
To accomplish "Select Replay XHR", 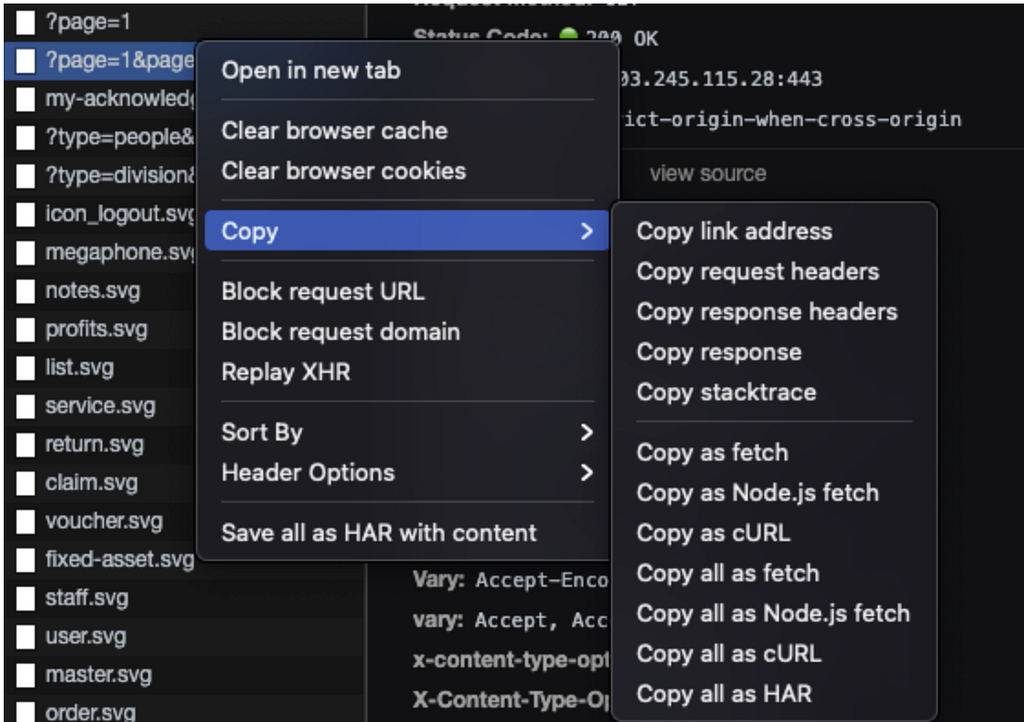I will 286,372.
